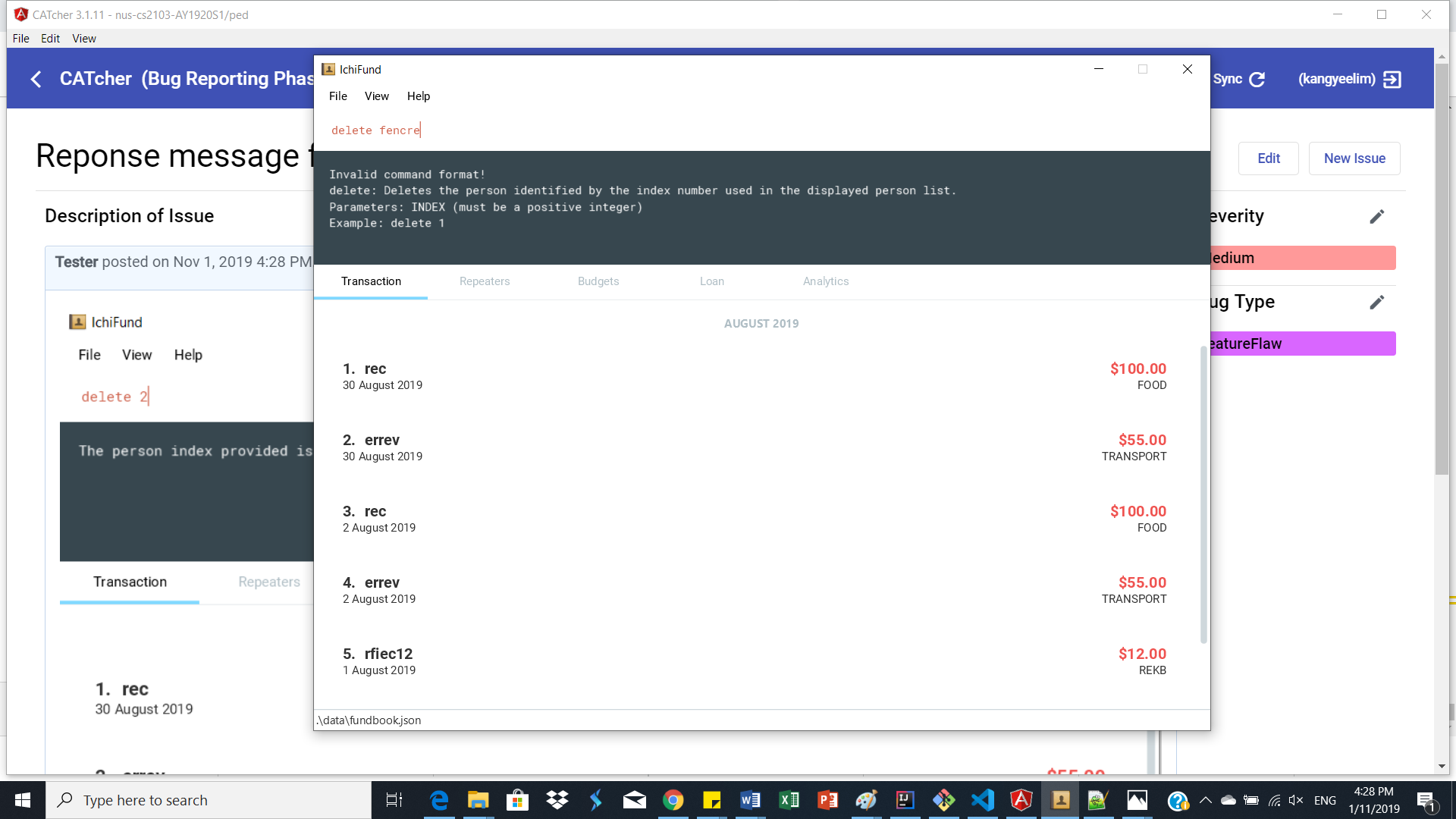Viewport: 1456px width, 819px height.
Task: Open the CATcher File menu
Action: 21,39
